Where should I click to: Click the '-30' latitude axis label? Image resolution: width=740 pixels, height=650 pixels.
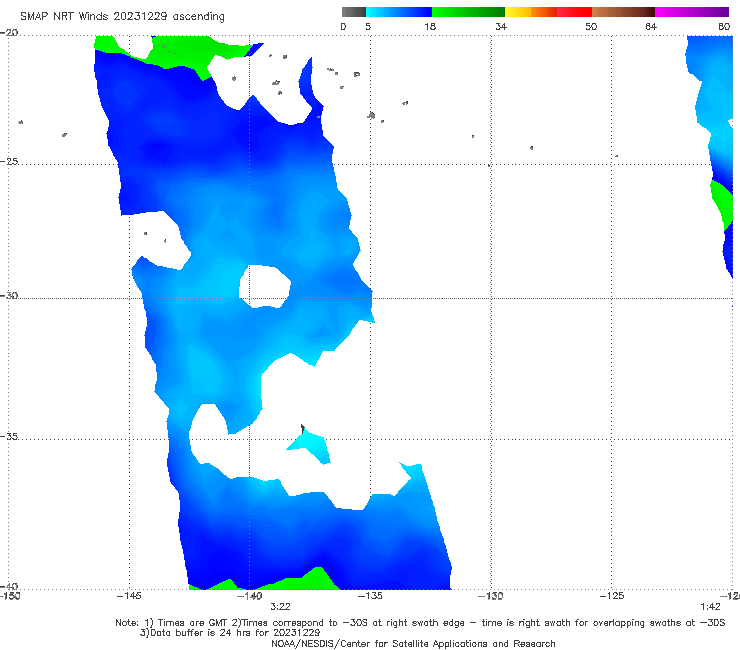(9, 295)
